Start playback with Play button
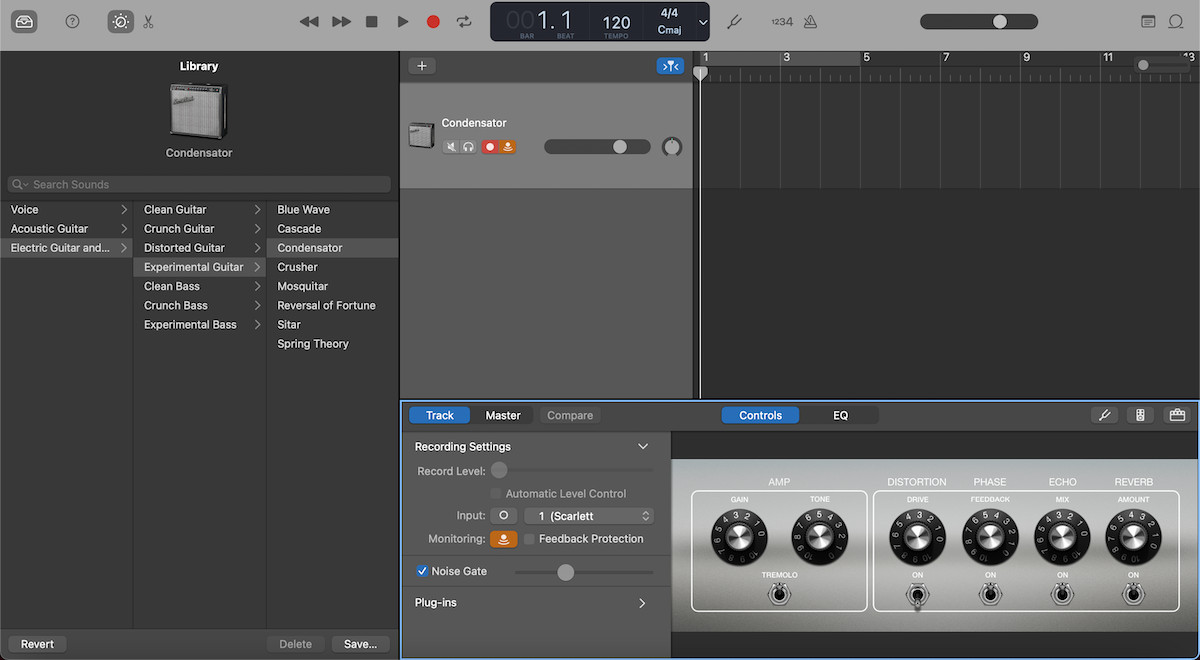Screen dimensions: 1200x660 tap(403, 21)
